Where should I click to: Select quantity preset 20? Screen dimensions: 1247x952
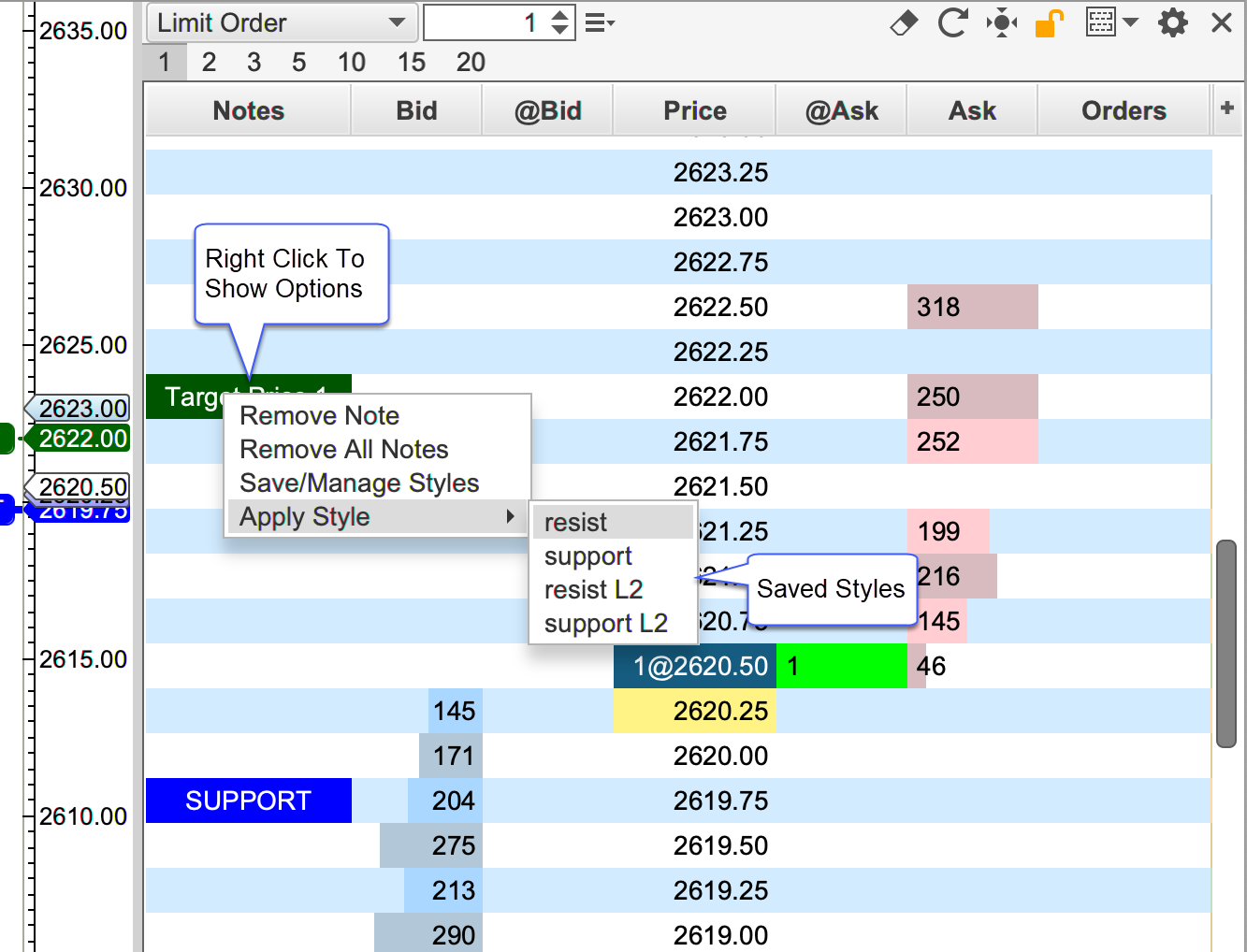click(471, 63)
